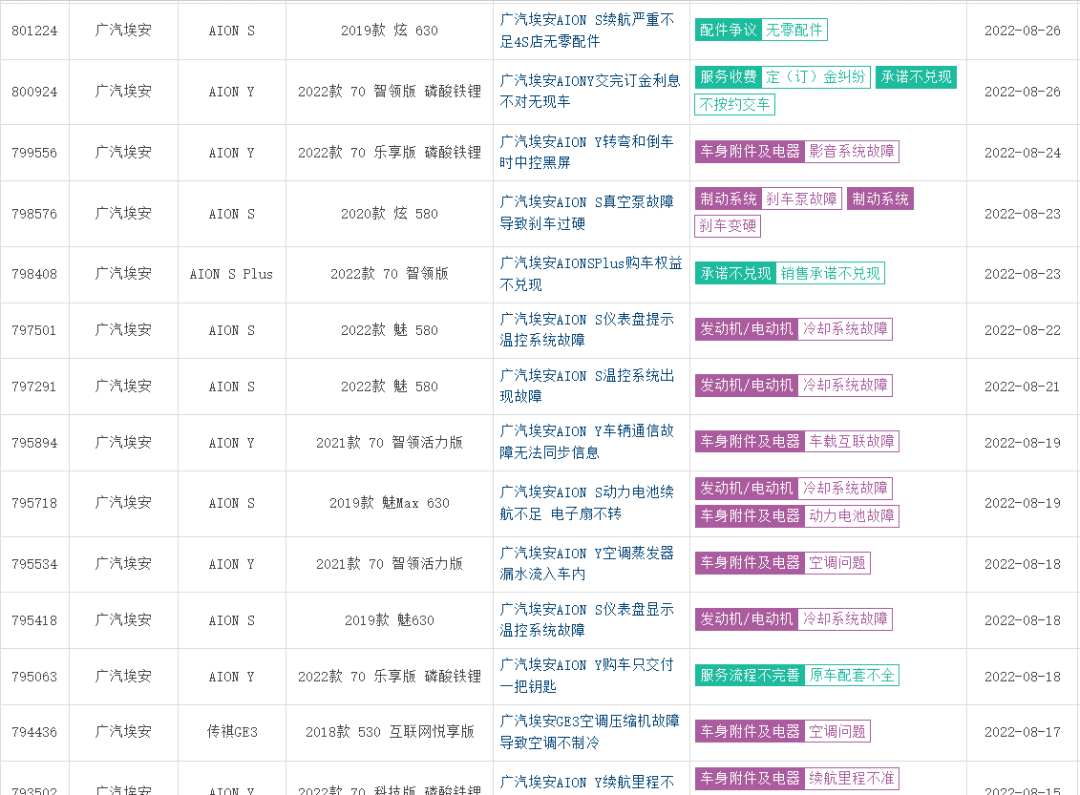Click the 原车配套不全 tag
This screenshot has height=795, width=1080.
pos(852,675)
